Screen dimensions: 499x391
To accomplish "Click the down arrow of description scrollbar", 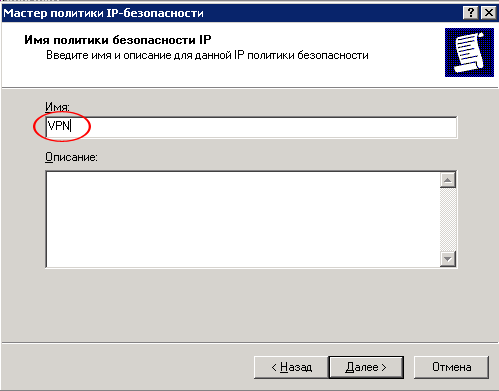I will 448,259.
